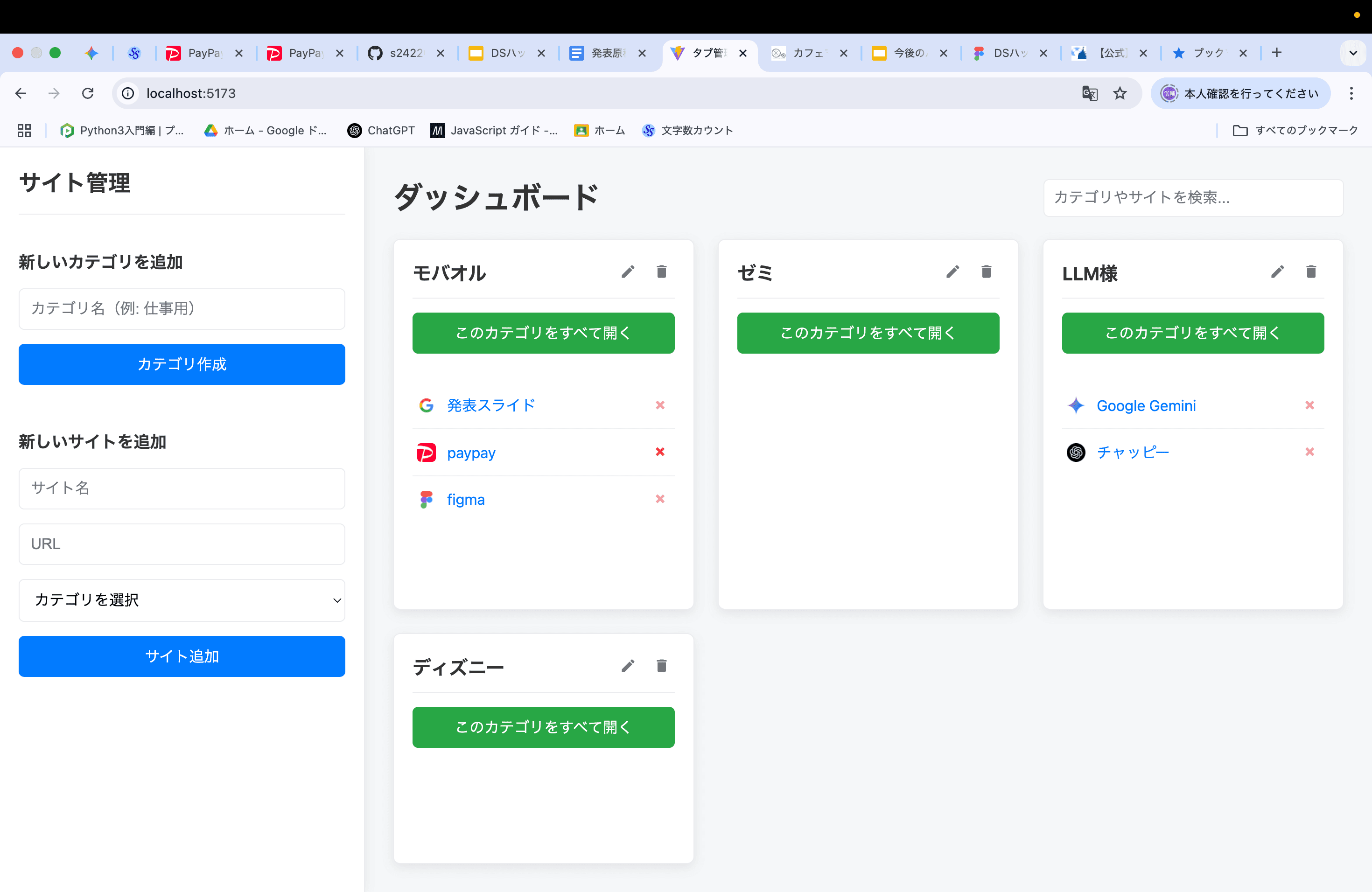Click the tab search chevron at the top right
The image size is (1372, 892).
[1353, 52]
